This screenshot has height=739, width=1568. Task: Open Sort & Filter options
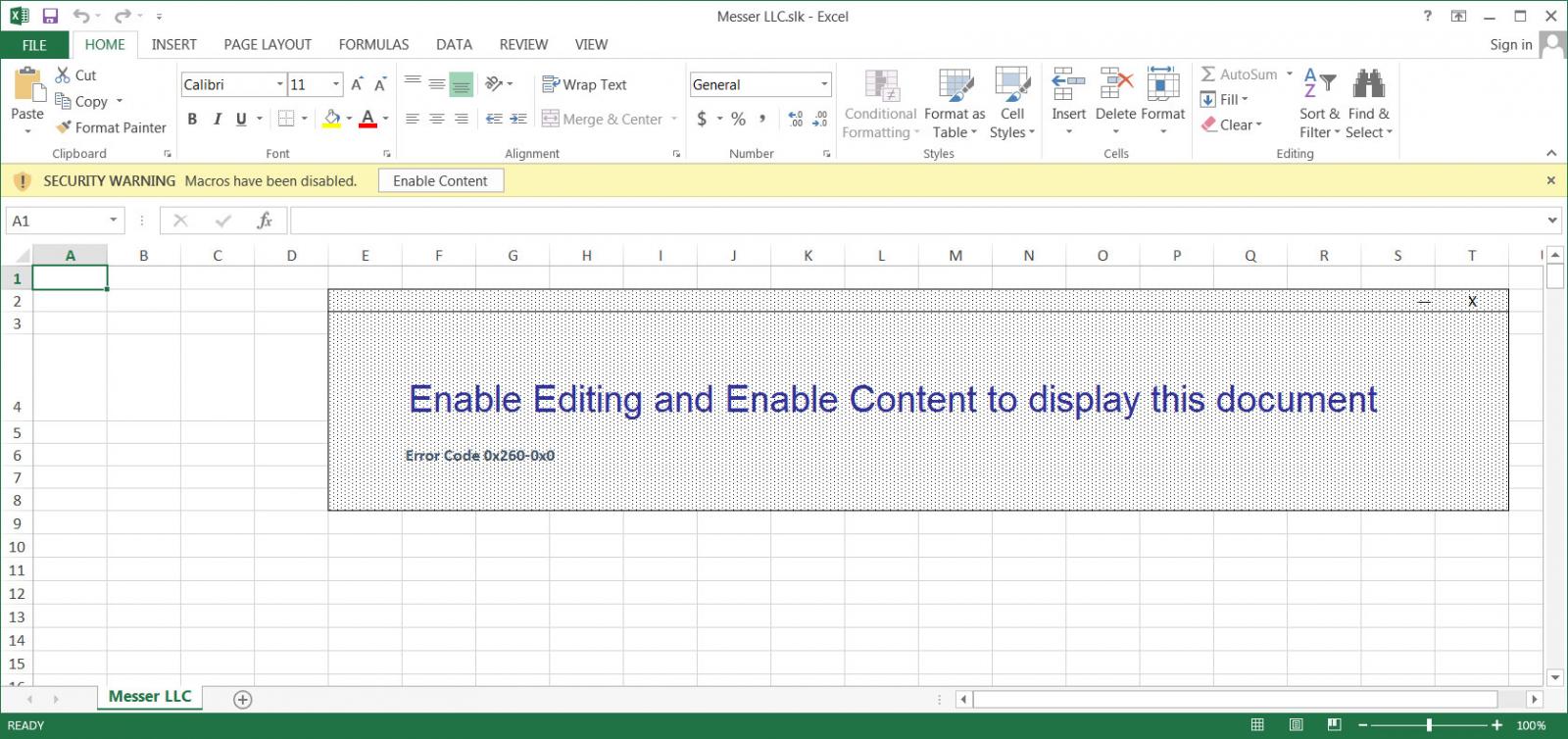pyautogui.click(x=1319, y=104)
